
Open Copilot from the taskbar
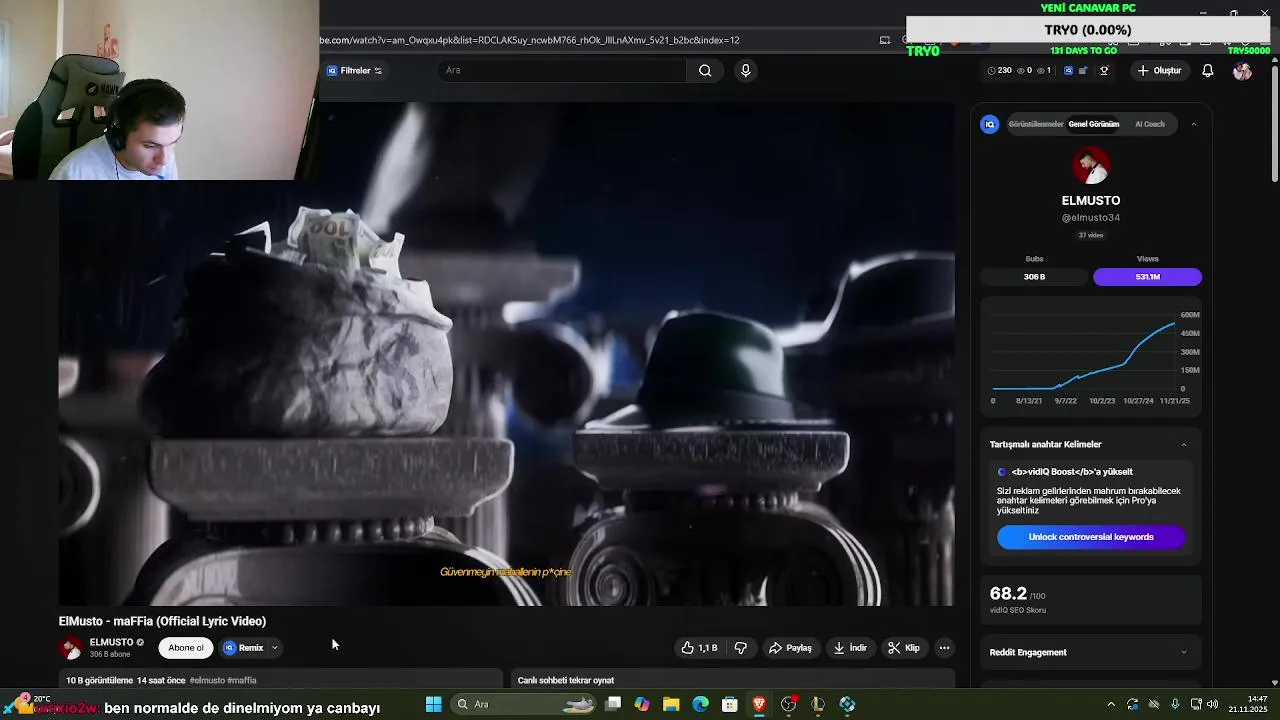(x=642, y=704)
